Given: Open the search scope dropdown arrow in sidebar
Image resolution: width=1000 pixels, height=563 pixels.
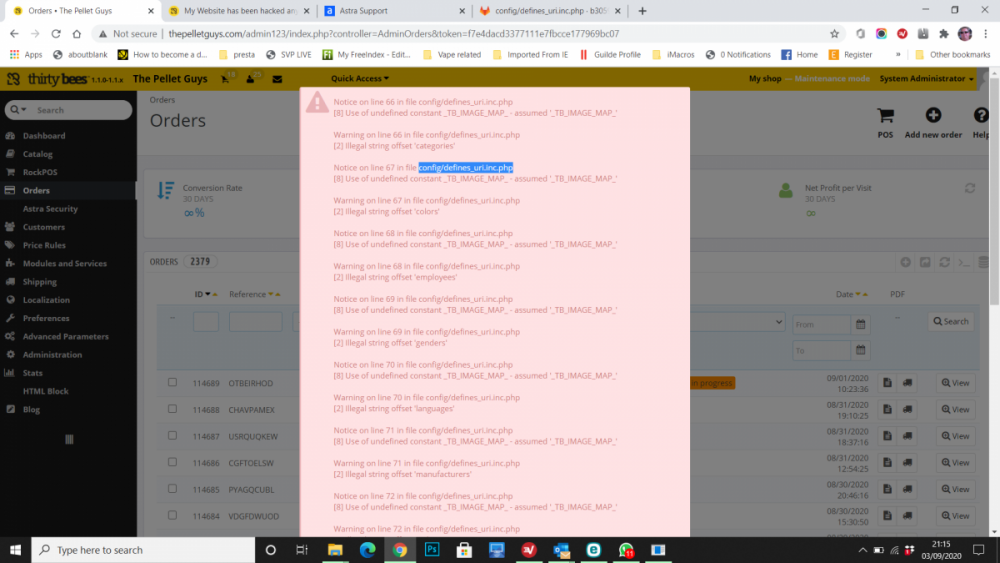Looking at the screenshot, I should (20, 110).
